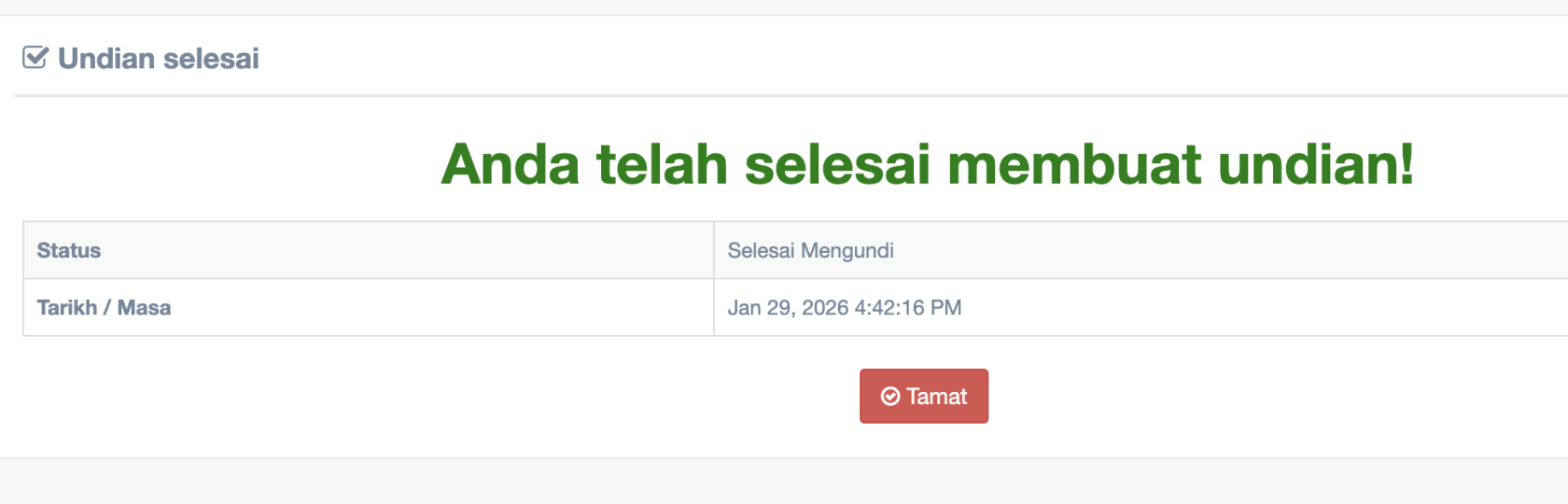The height and width of the screenshot is (504, 1568).
Task: Click the slash in "Tarikh / Masa"
Action: 107,308
